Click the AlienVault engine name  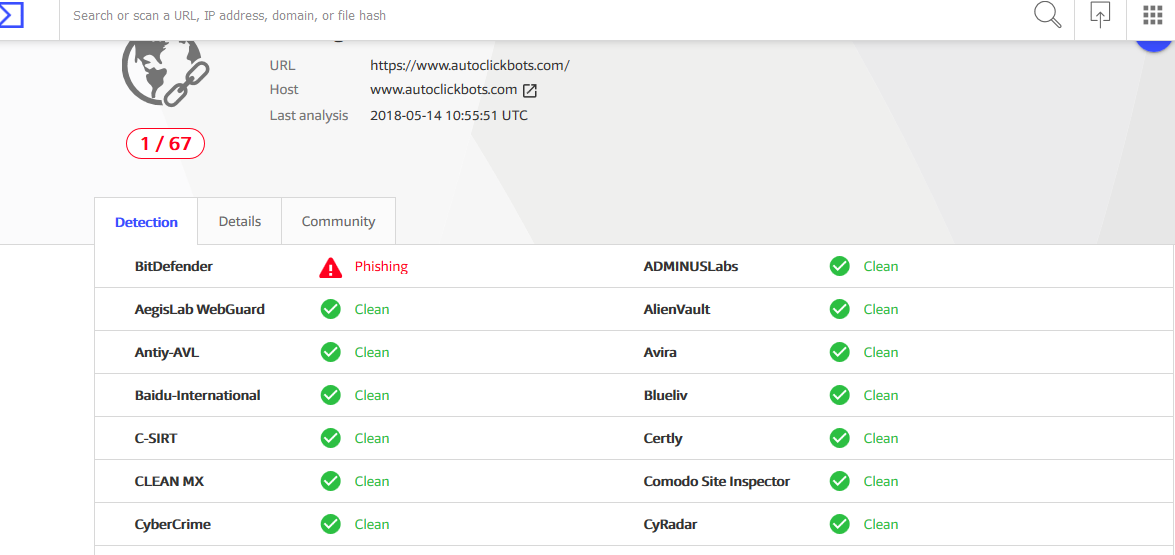pyautogui.click(x=677, y=309)
